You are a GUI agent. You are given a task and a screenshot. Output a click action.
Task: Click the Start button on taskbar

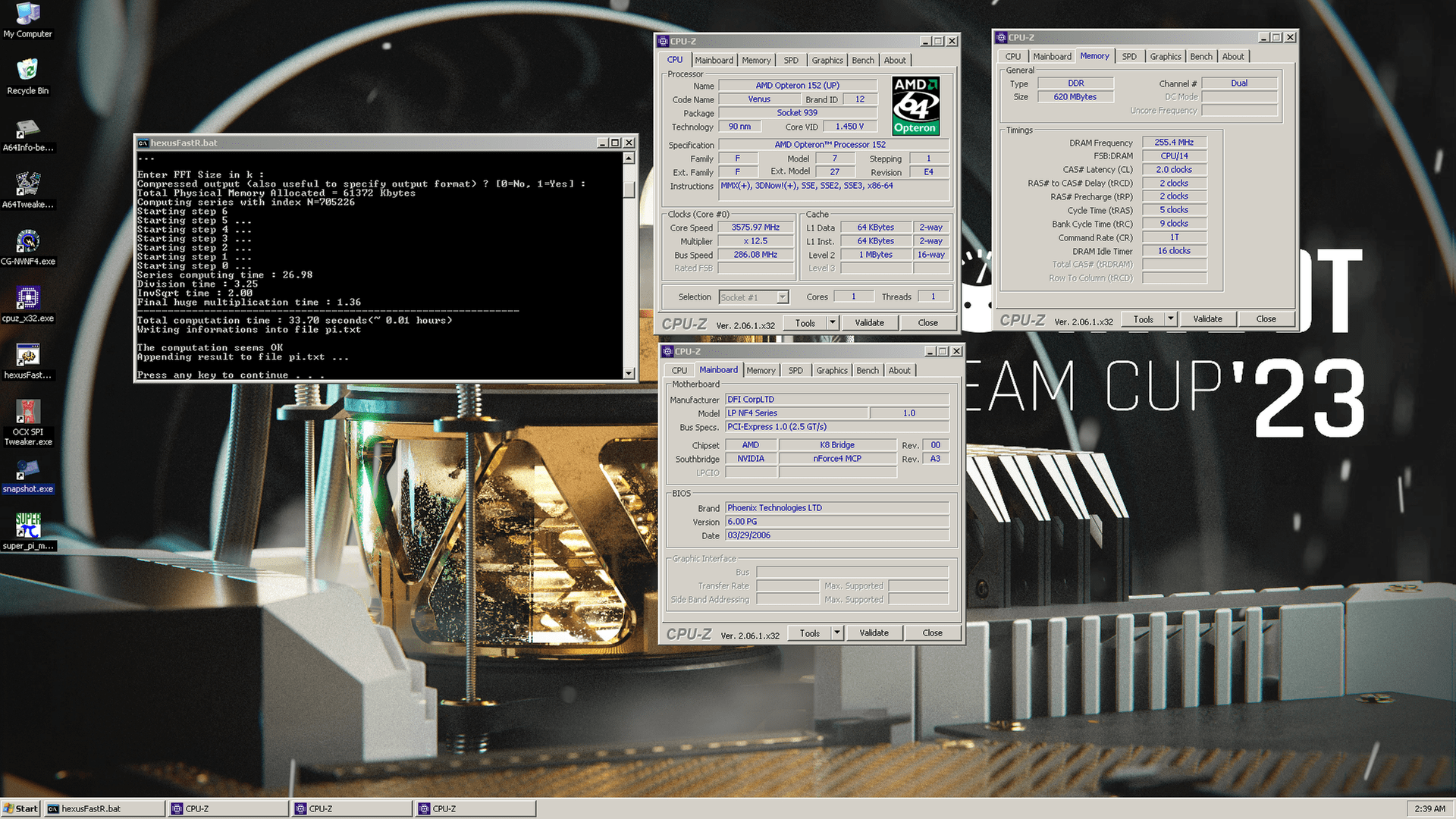21,808
